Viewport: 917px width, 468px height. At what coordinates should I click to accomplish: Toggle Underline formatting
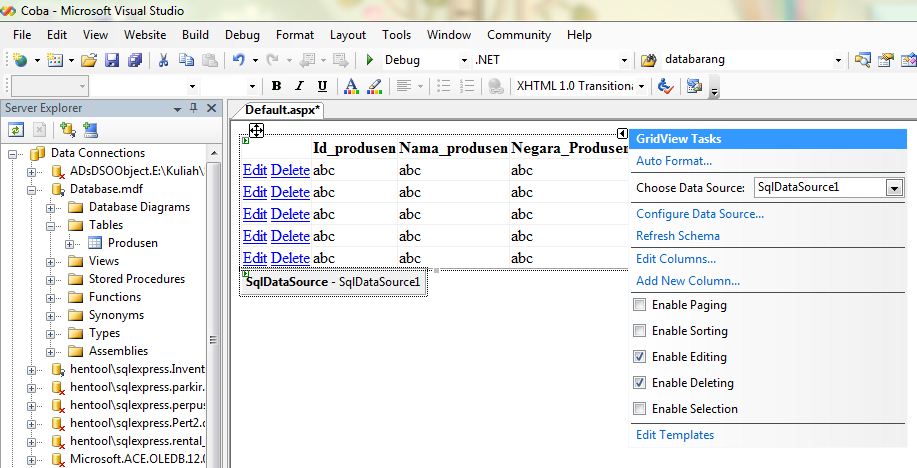coord(322,86)
